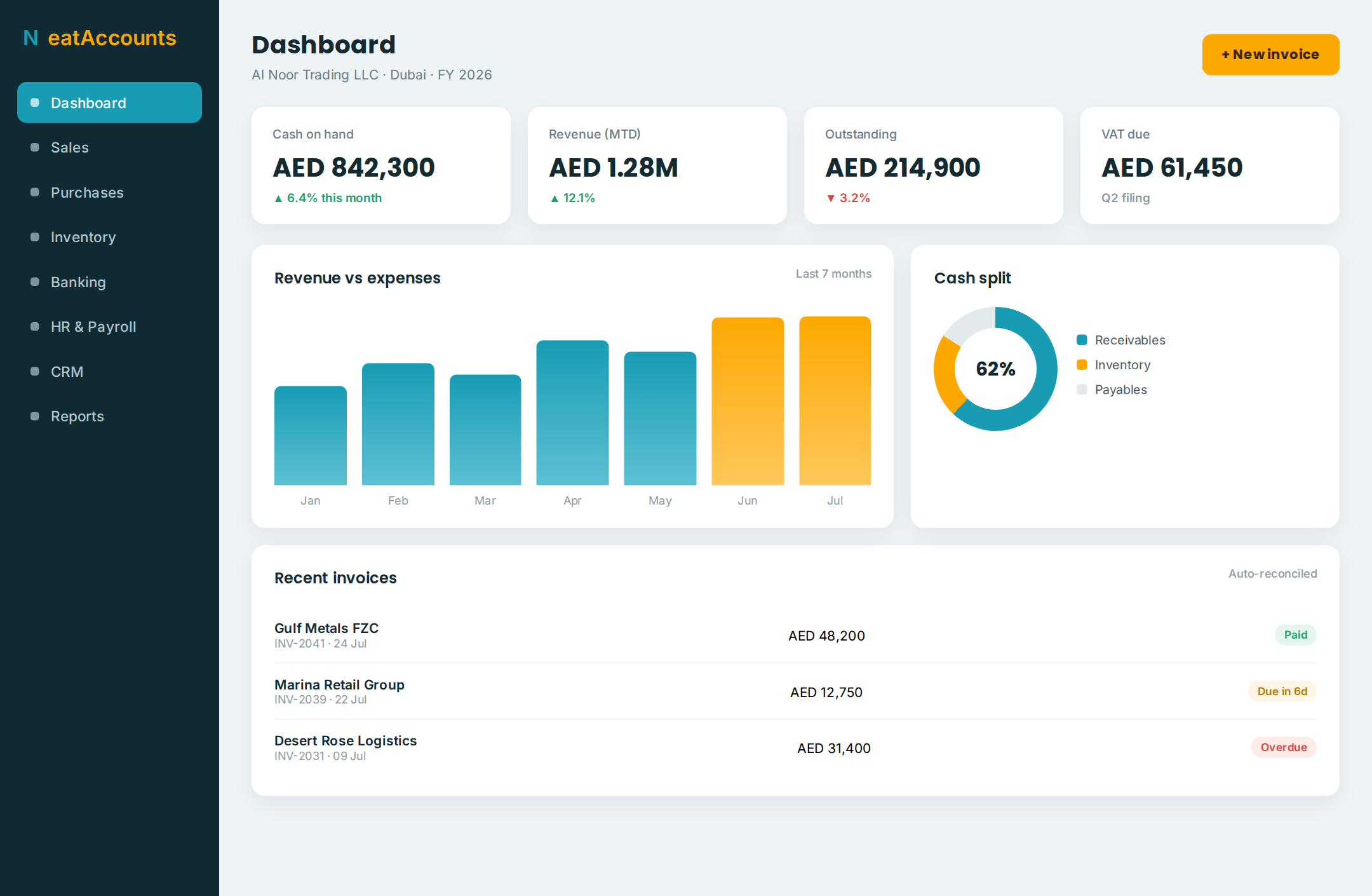Click the Q2 filing text
Image resolution: width=1372 pixels, height=896 pixels.
(x=1126, y=198)
